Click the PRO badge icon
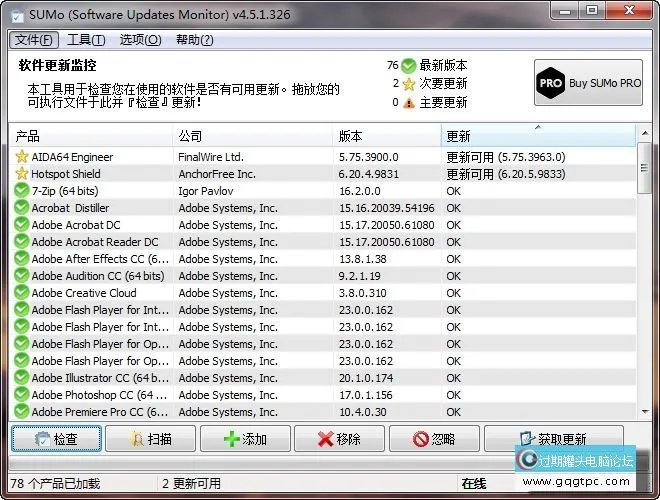Screen dimensions: 660x500 click(550, 84)
